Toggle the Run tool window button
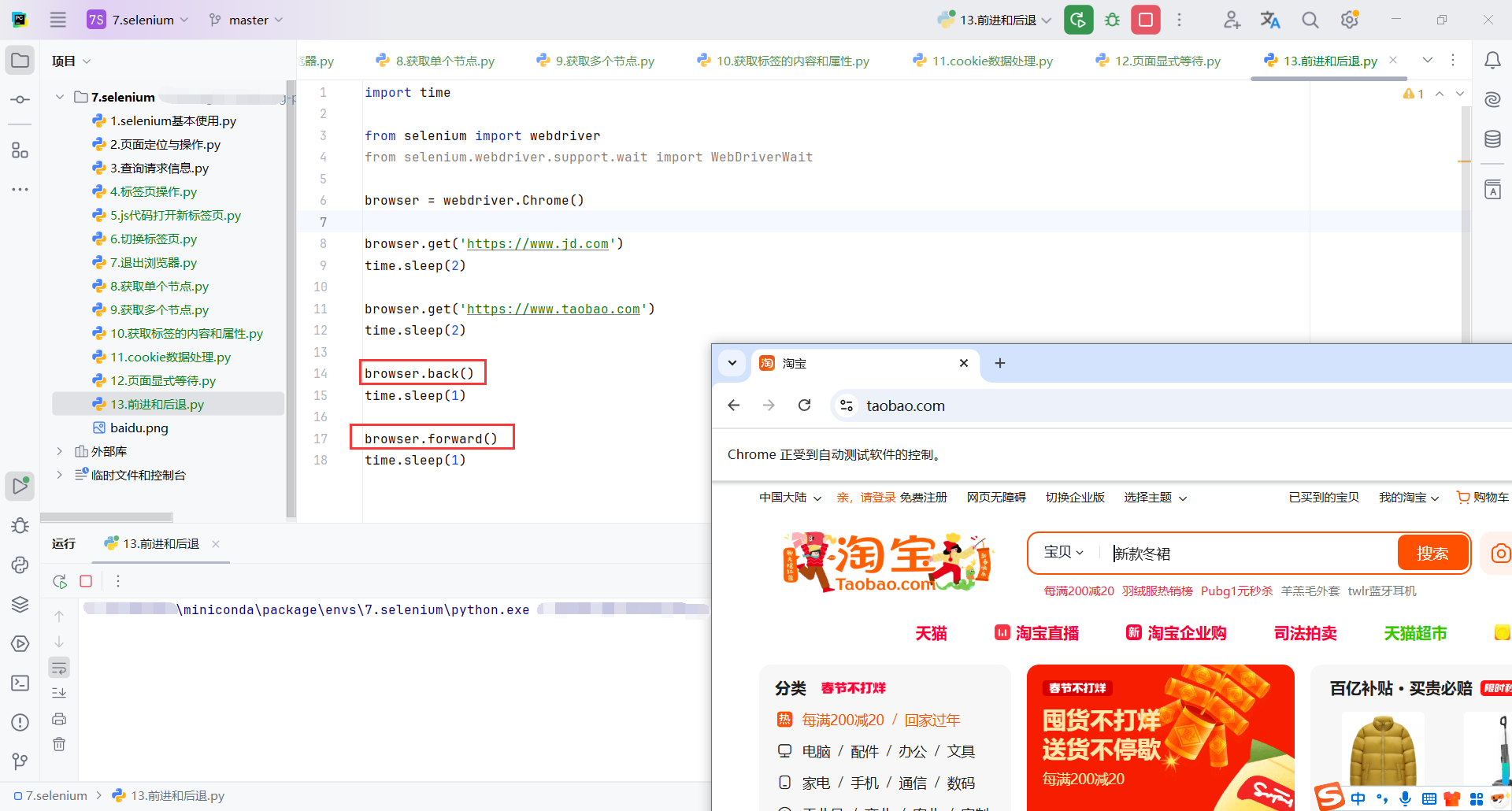This screenshot has width=1512, height=811. coord(20,486)
